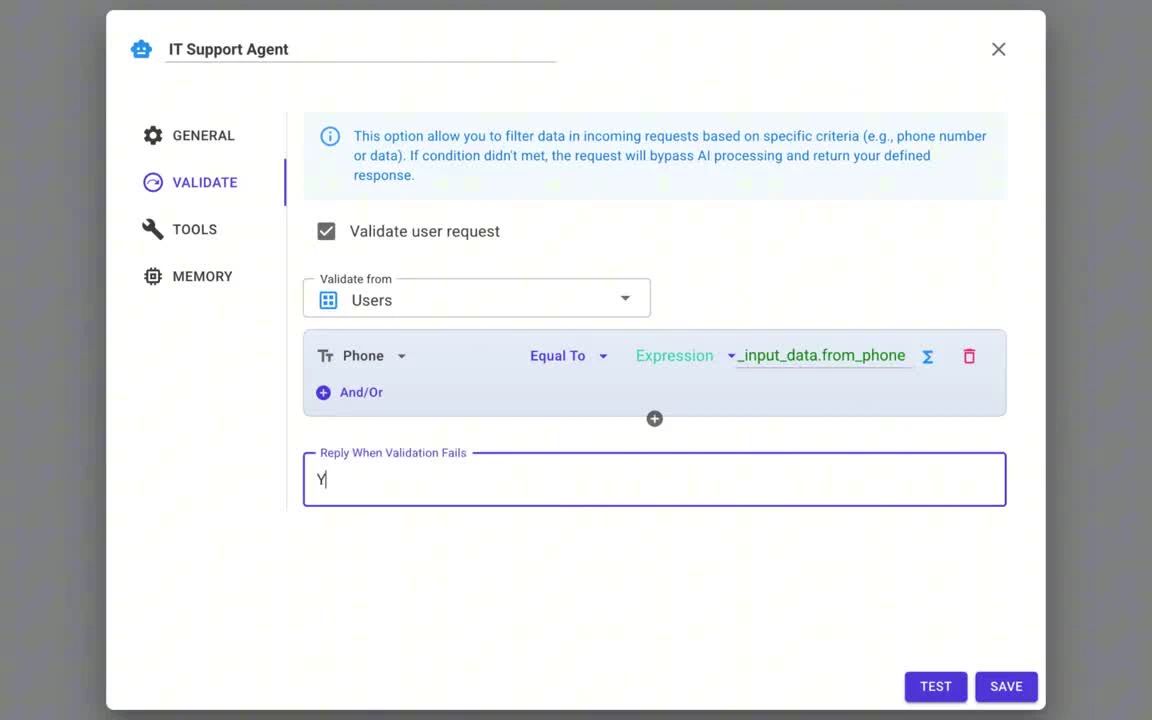Click the text-type icon beside Phone
The width and height of the screenshot is (1152, 720).
point(325,356)
